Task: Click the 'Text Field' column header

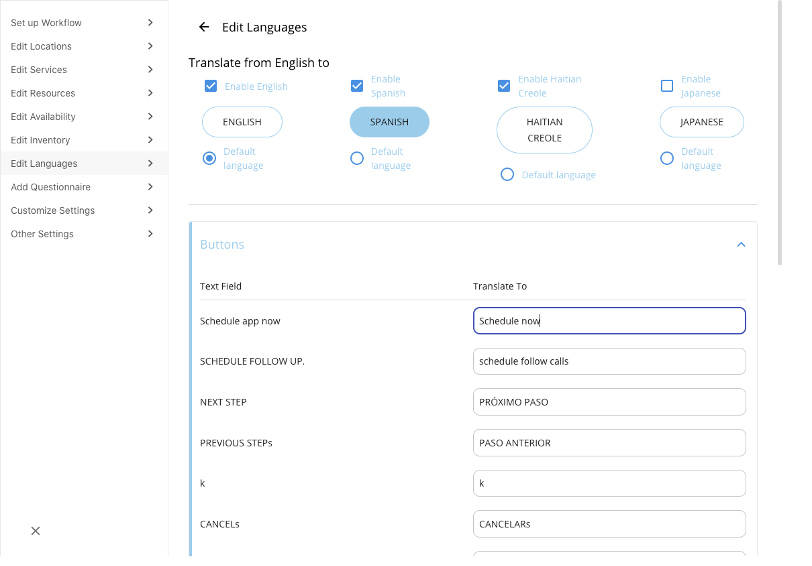Action: coord(221,286)
